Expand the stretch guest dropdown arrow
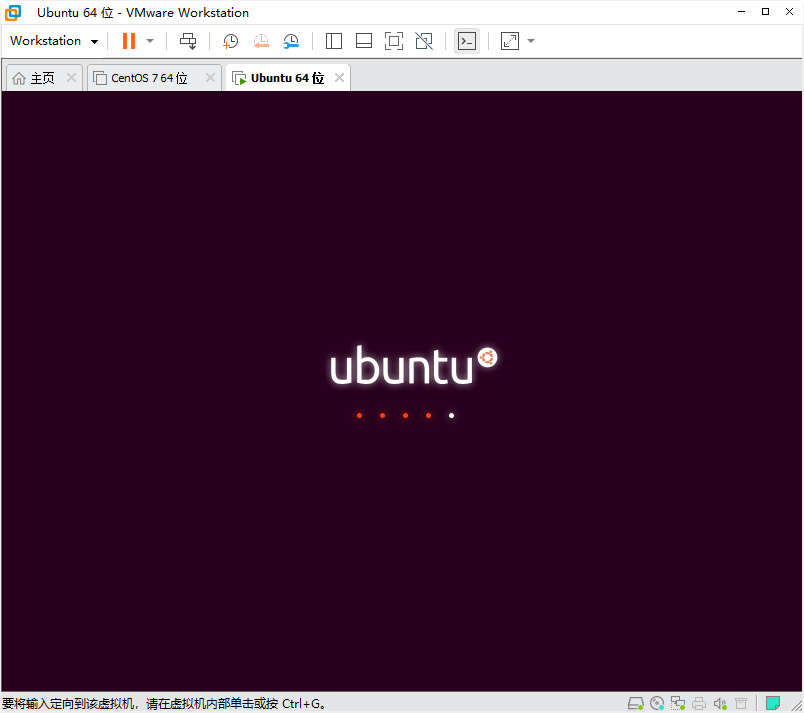The width and height of the screenshot is (804, 713). click(x=531, y=41)
